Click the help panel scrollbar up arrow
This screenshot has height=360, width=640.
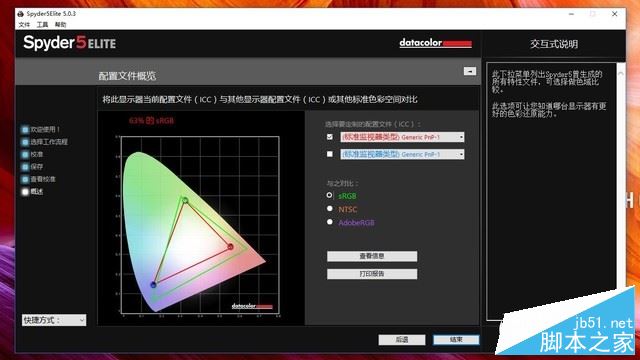(x=620, y=73)
